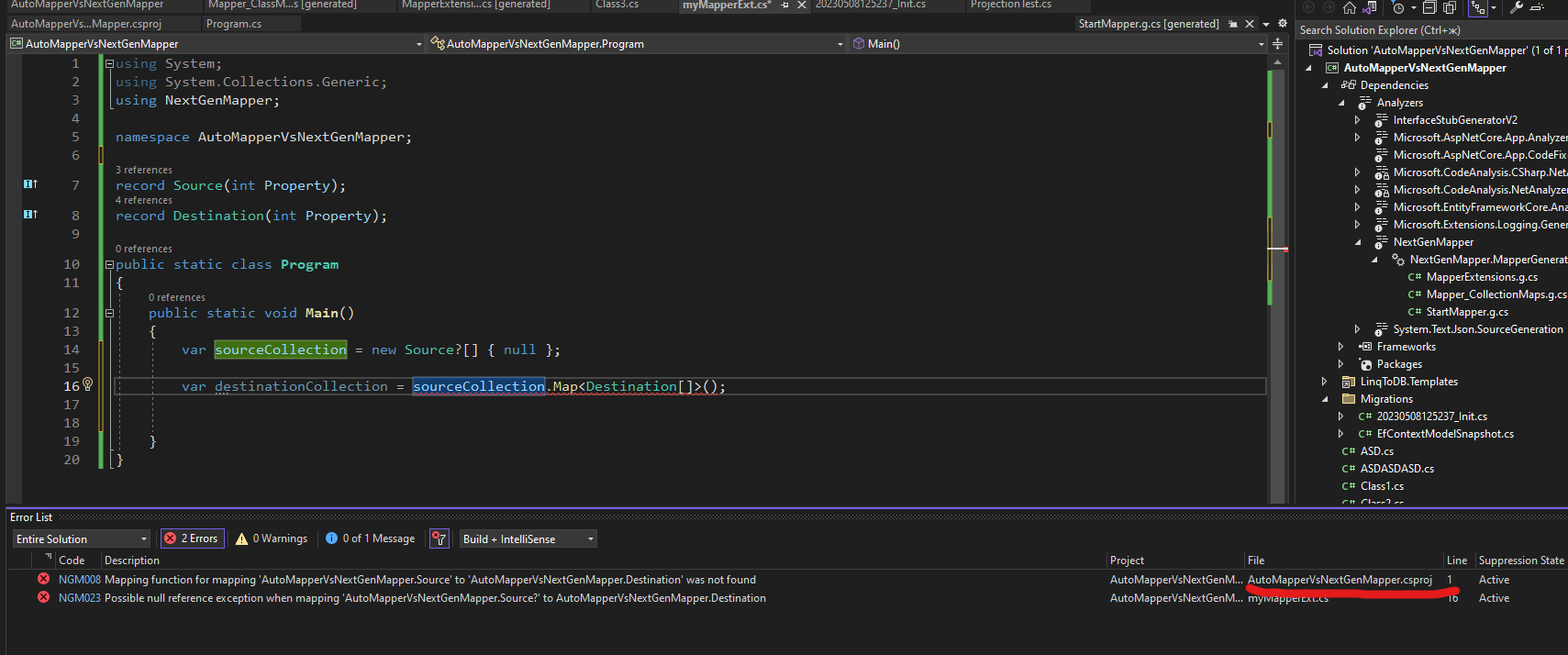Click error icon of NGM008 row

(43, 579)
